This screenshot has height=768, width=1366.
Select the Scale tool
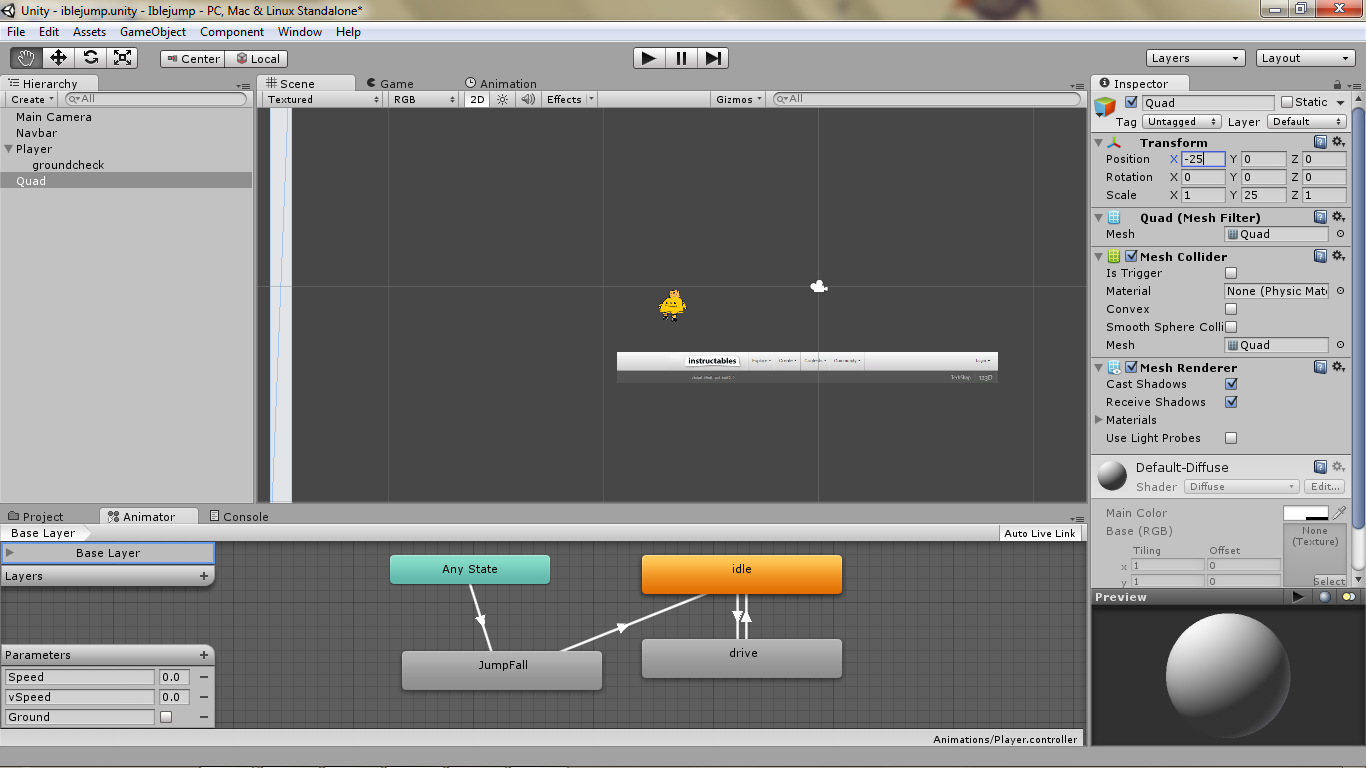click(x=123, y=58)
